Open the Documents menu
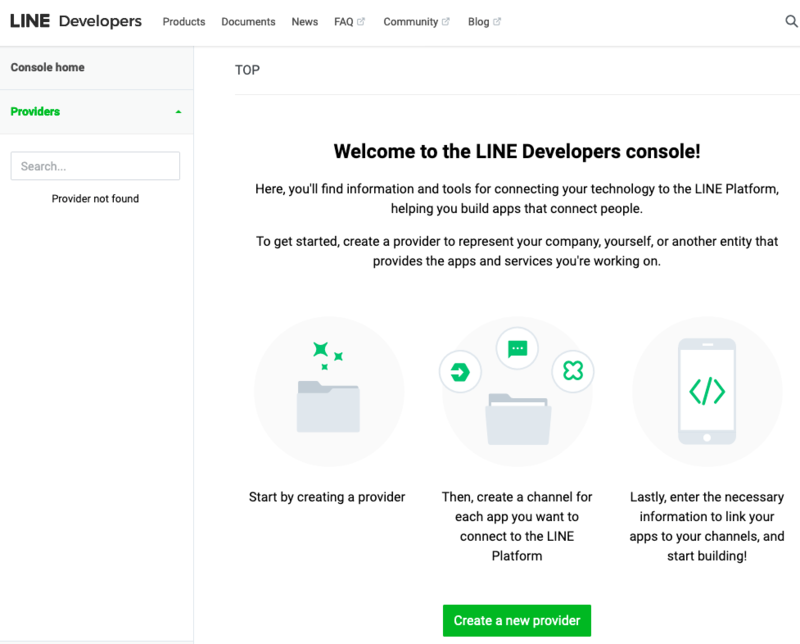 pyautogui.click(x=248, y=21)
